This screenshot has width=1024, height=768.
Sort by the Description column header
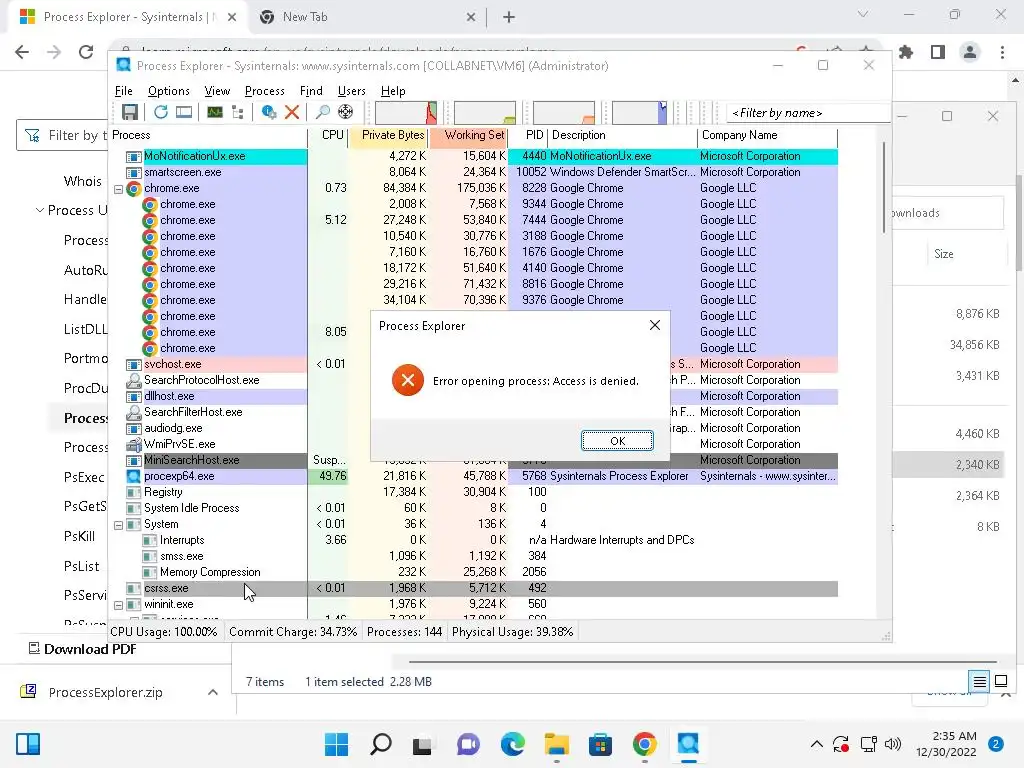click(622, 135)
